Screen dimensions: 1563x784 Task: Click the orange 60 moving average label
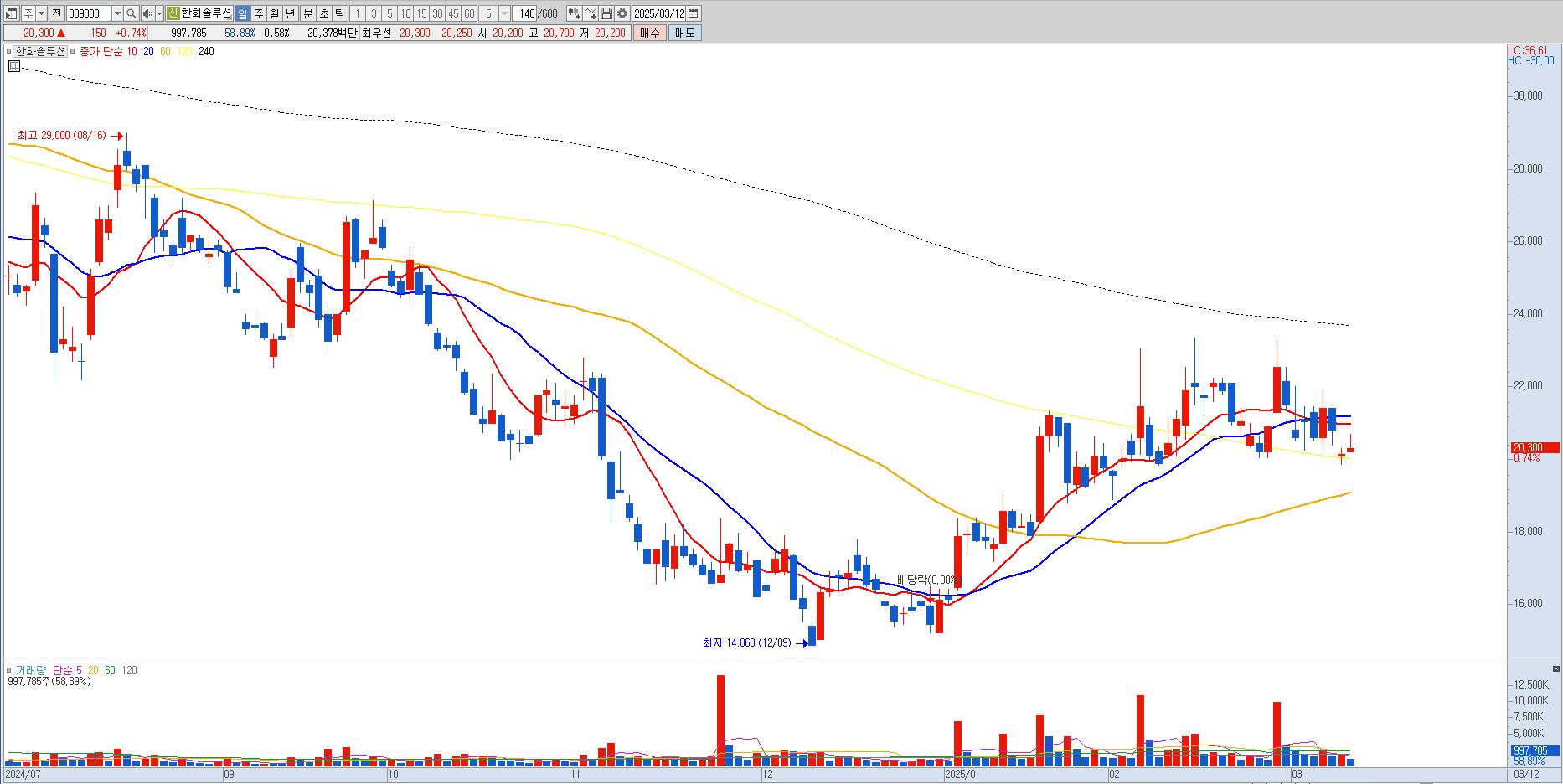pyautogui.click(x=165, y=51)
